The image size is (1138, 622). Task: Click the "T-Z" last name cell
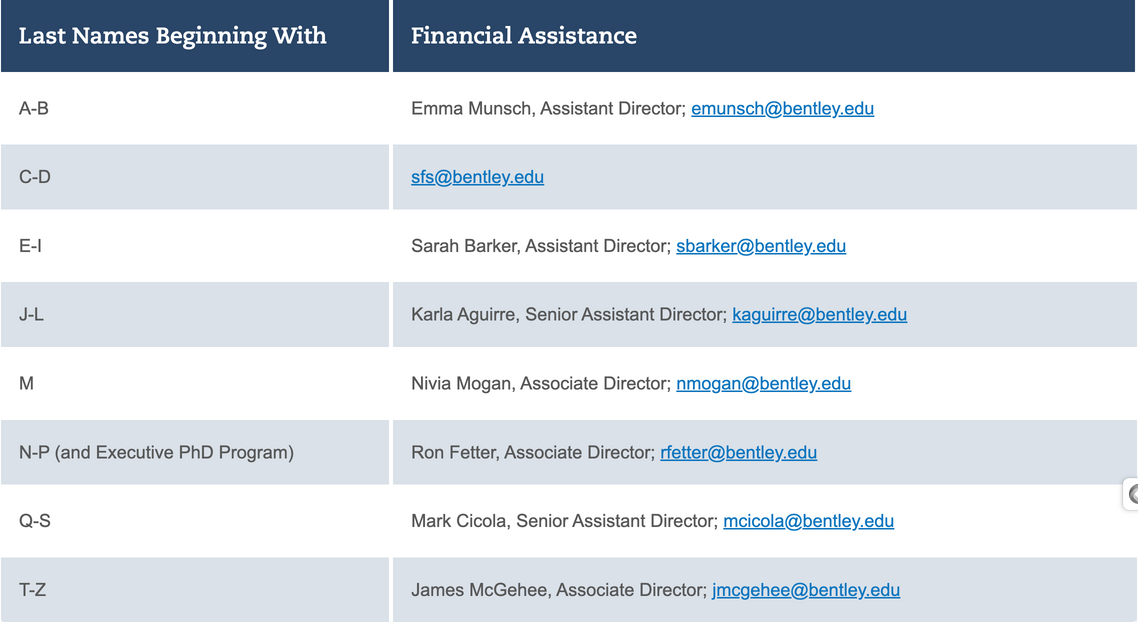32,590
